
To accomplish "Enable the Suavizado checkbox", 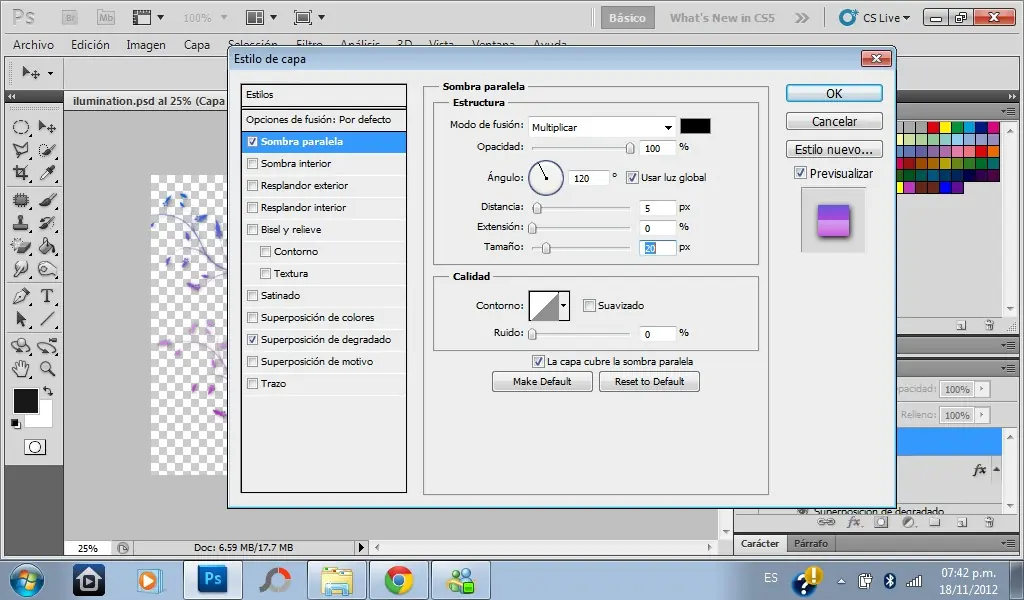I will (x=589, y=306).
